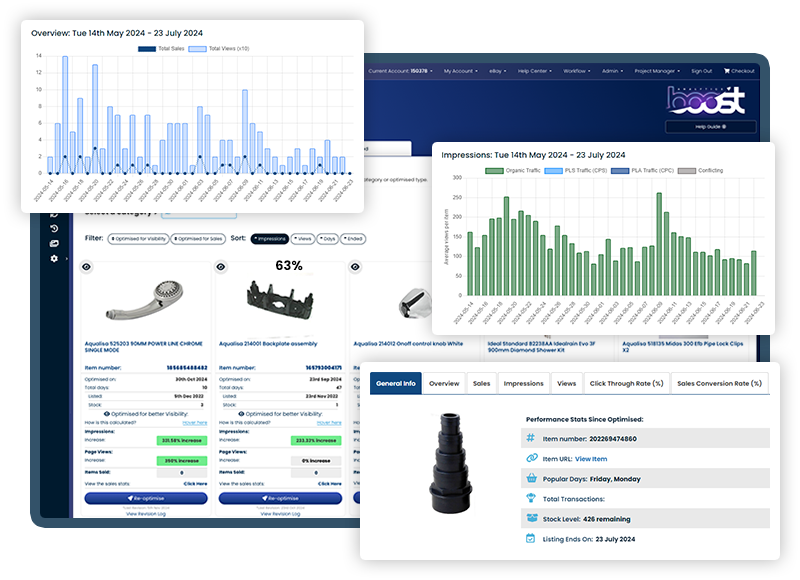Click the basket icon beside Popular Days
Screen dimensions: 800x580
pos(530,478)
